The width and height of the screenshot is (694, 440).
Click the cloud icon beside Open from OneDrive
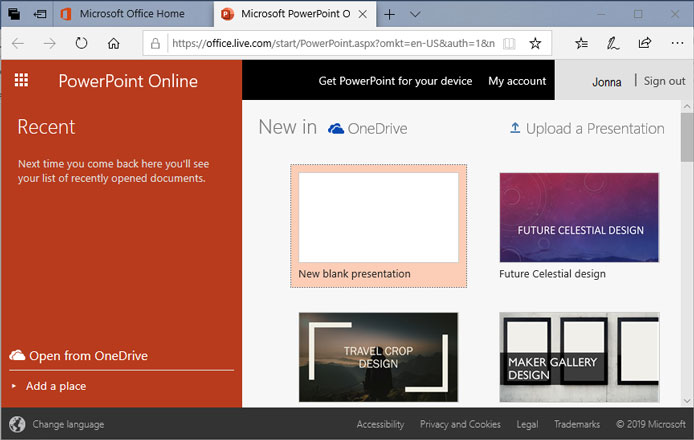pos(17,355)
